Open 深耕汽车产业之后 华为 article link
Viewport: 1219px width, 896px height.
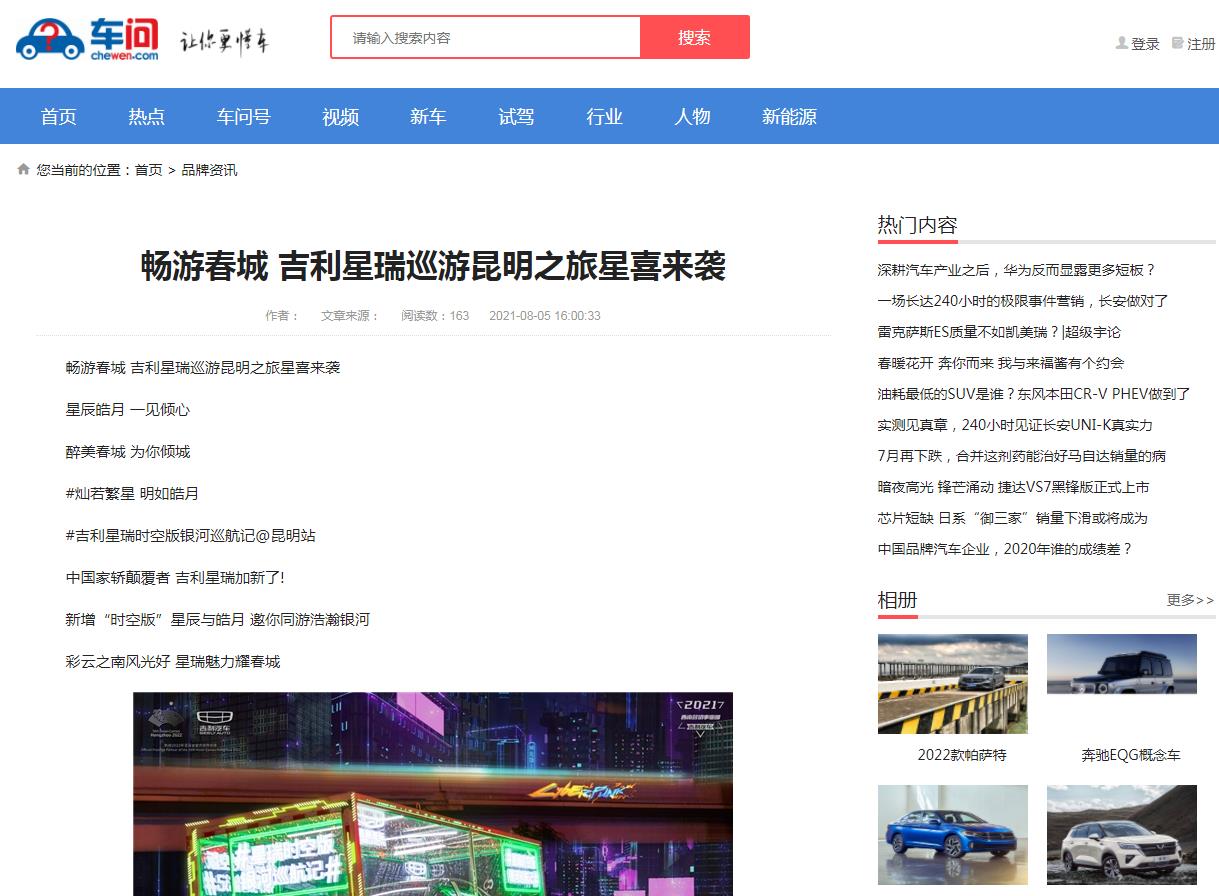1017,270
